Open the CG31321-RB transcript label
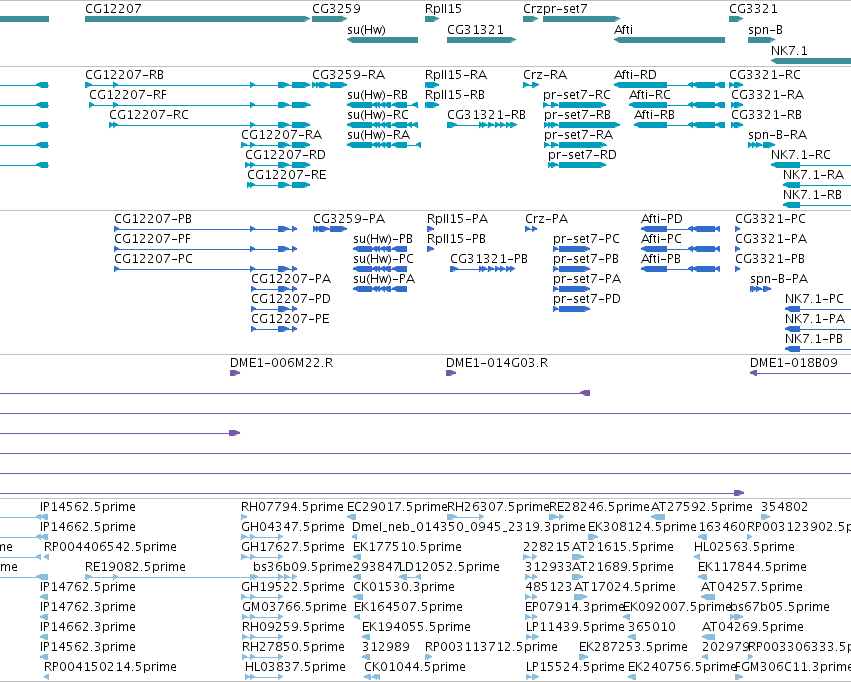This screenshot has height=682, width=851. tap(486, 114)
